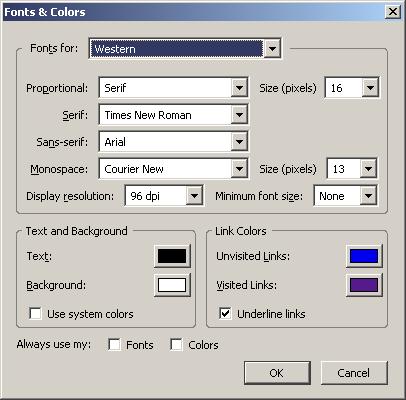Open monospace Size dropdown showing 13

352,169
